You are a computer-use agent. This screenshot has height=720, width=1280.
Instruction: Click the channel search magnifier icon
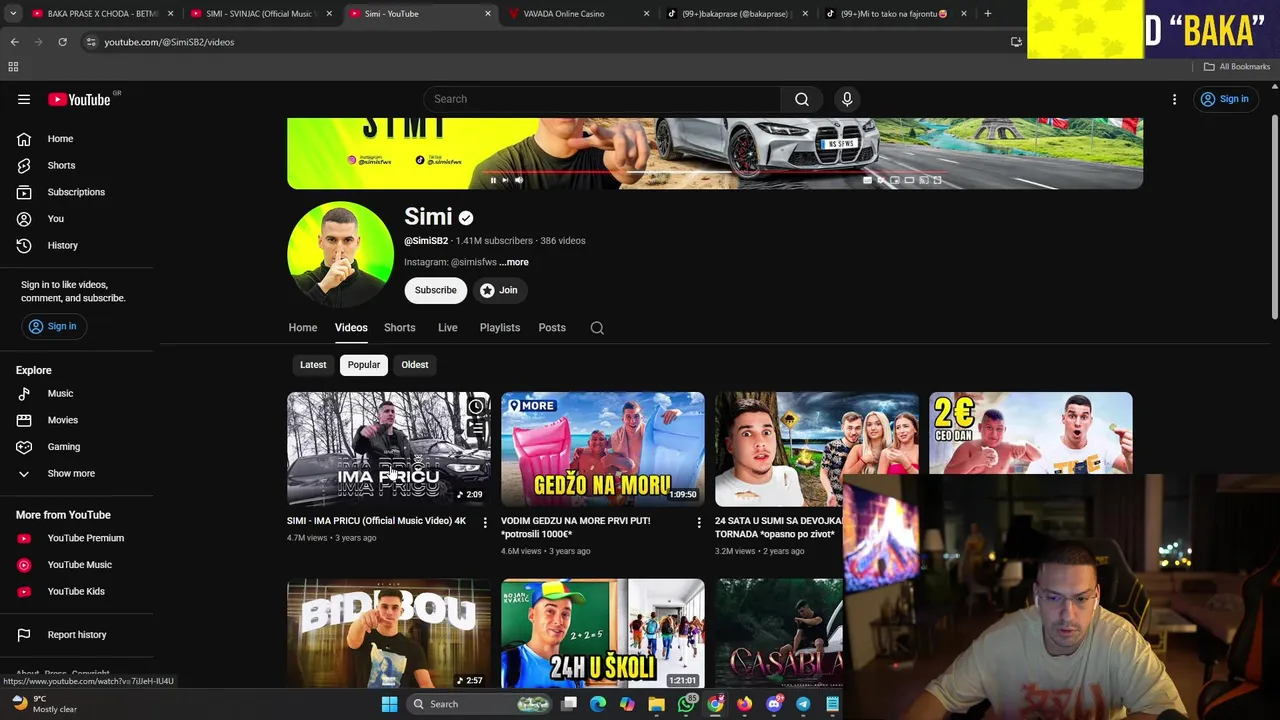pyautogui.click(x=597, y=328)
